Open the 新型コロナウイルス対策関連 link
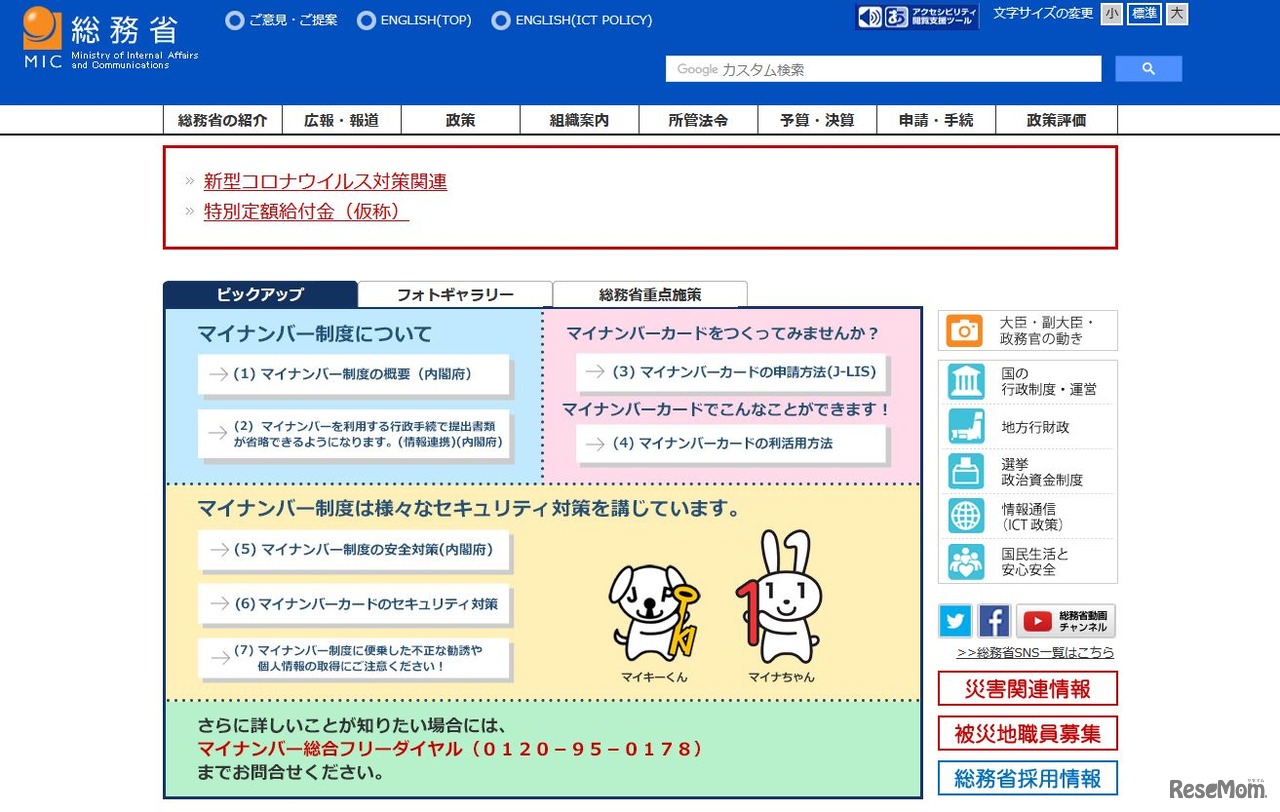 point(325,182)
